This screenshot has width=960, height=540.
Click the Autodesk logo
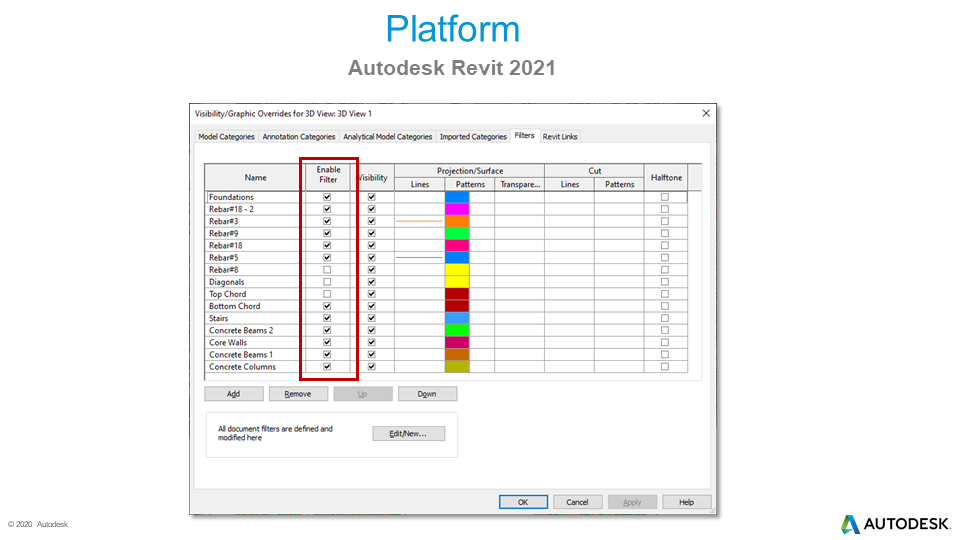[894, 524]
